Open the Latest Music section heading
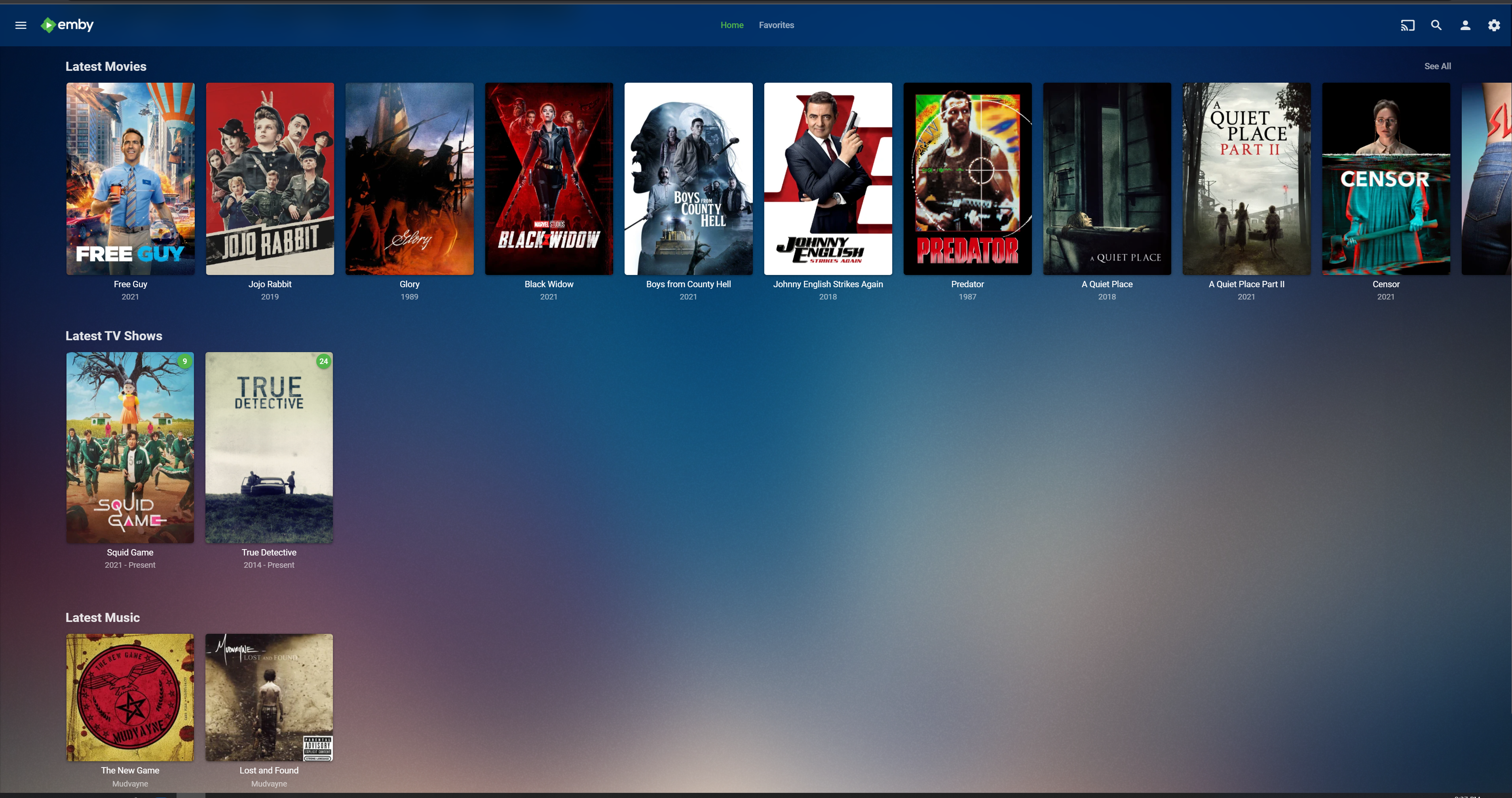The width and height of the screenshot is (1512, 798). click(x=103, y=617)
